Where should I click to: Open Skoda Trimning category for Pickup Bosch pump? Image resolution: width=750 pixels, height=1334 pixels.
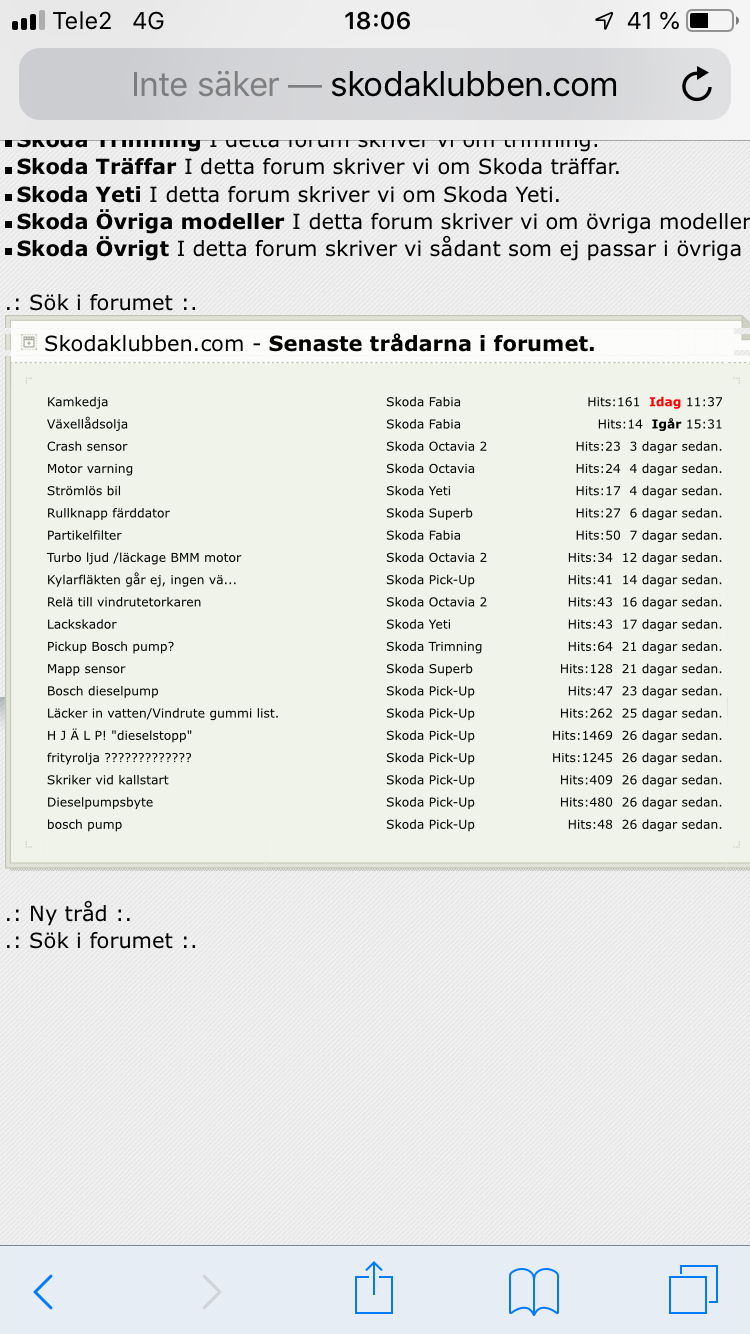pos(434,647)
